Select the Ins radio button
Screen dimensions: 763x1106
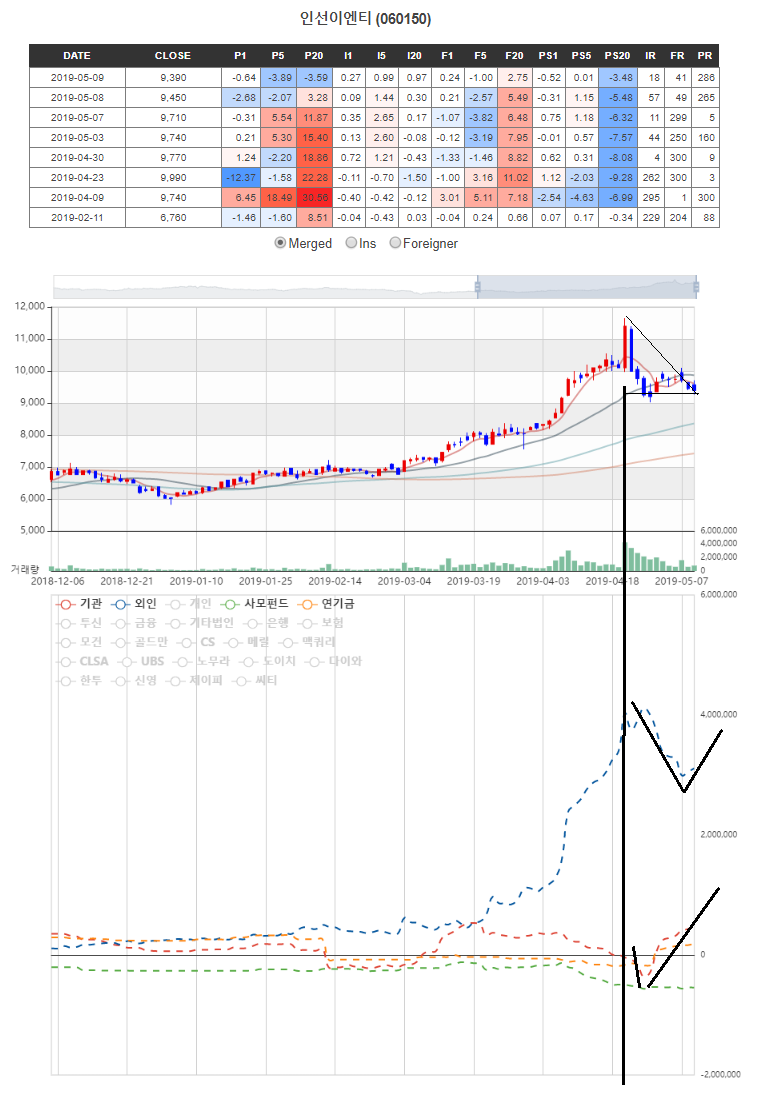pos(351,243)
